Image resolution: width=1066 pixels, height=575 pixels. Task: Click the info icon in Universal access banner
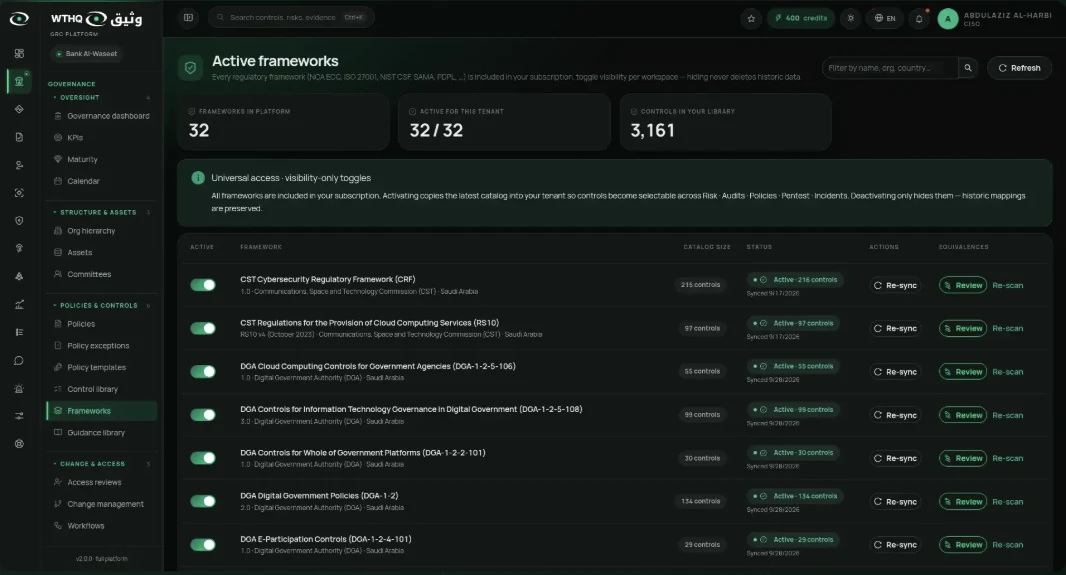click(x=198, y=178)
